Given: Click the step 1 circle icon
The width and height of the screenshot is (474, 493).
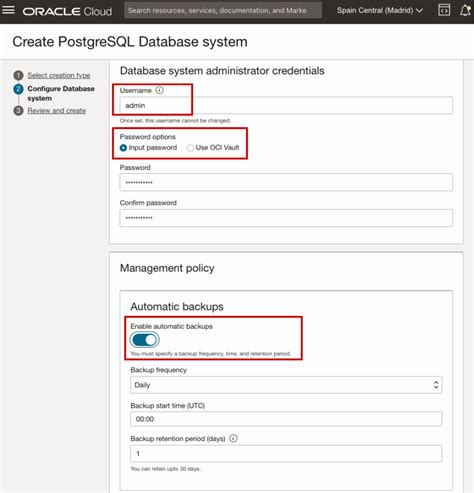Looking at the screenshot, I should 18,75.
